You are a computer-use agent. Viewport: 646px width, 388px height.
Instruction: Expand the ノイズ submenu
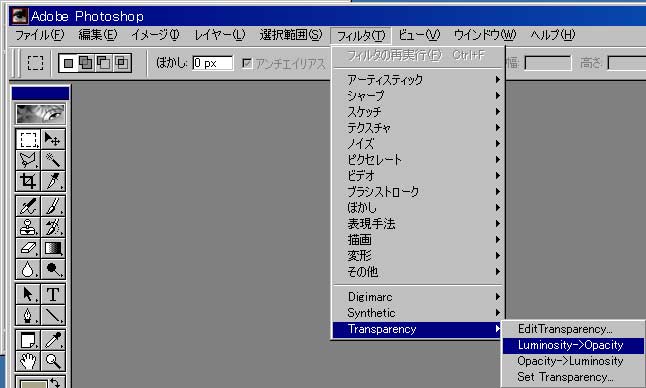pos(418,144)
